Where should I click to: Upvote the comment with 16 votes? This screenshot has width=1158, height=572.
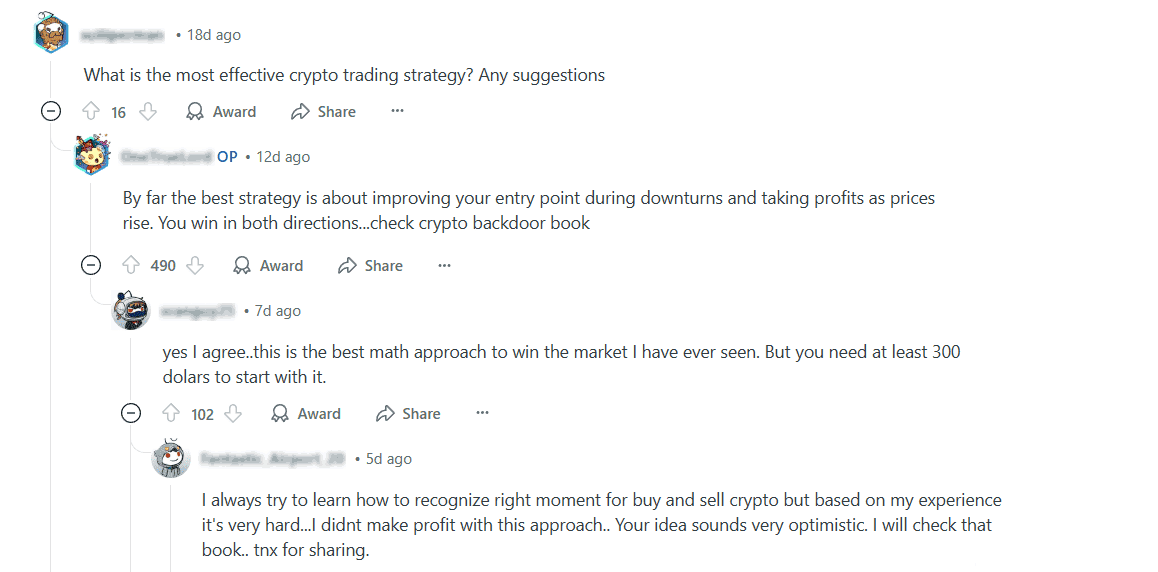(91, 111)
